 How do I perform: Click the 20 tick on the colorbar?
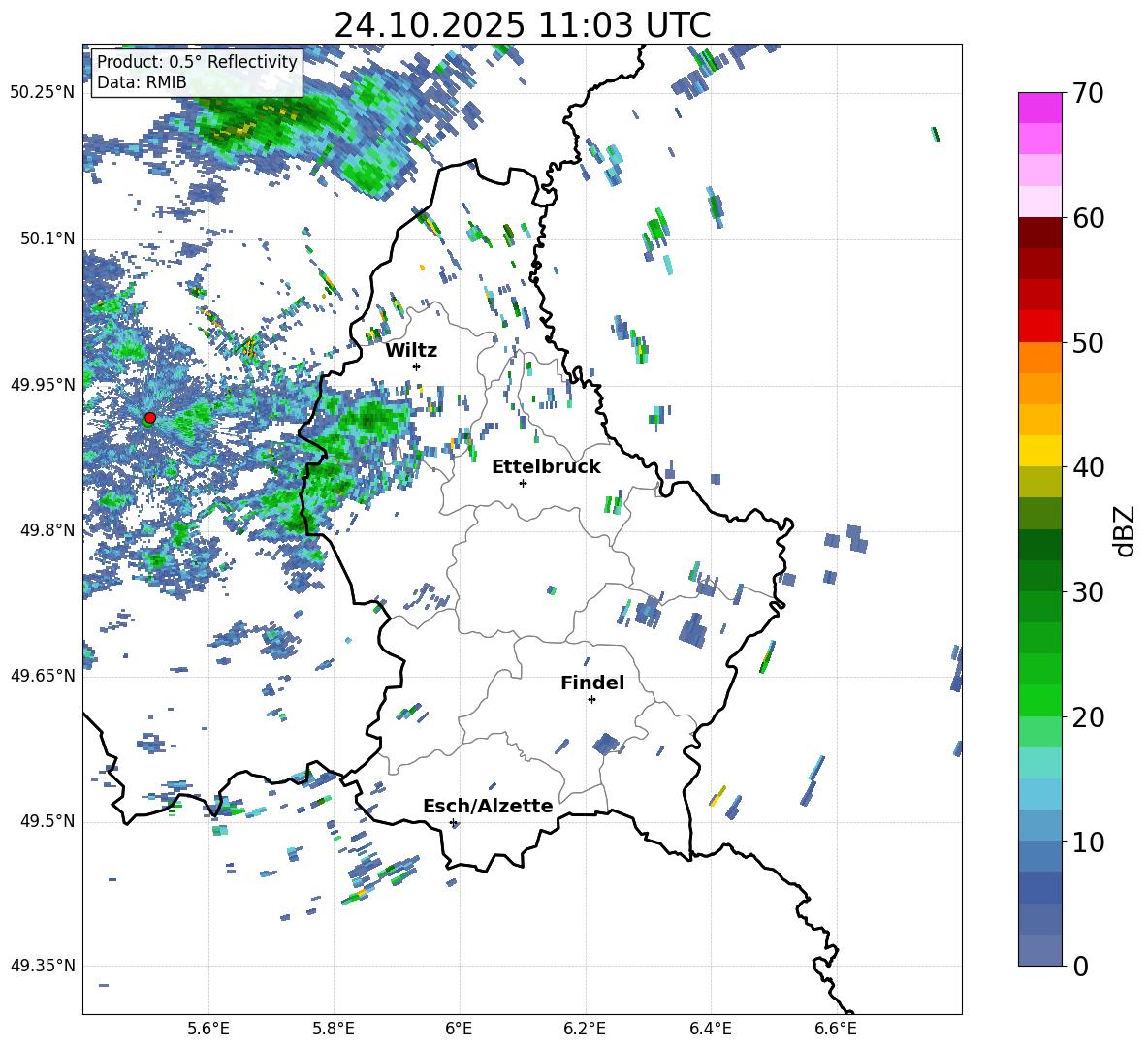click(x=1088, y=716)
